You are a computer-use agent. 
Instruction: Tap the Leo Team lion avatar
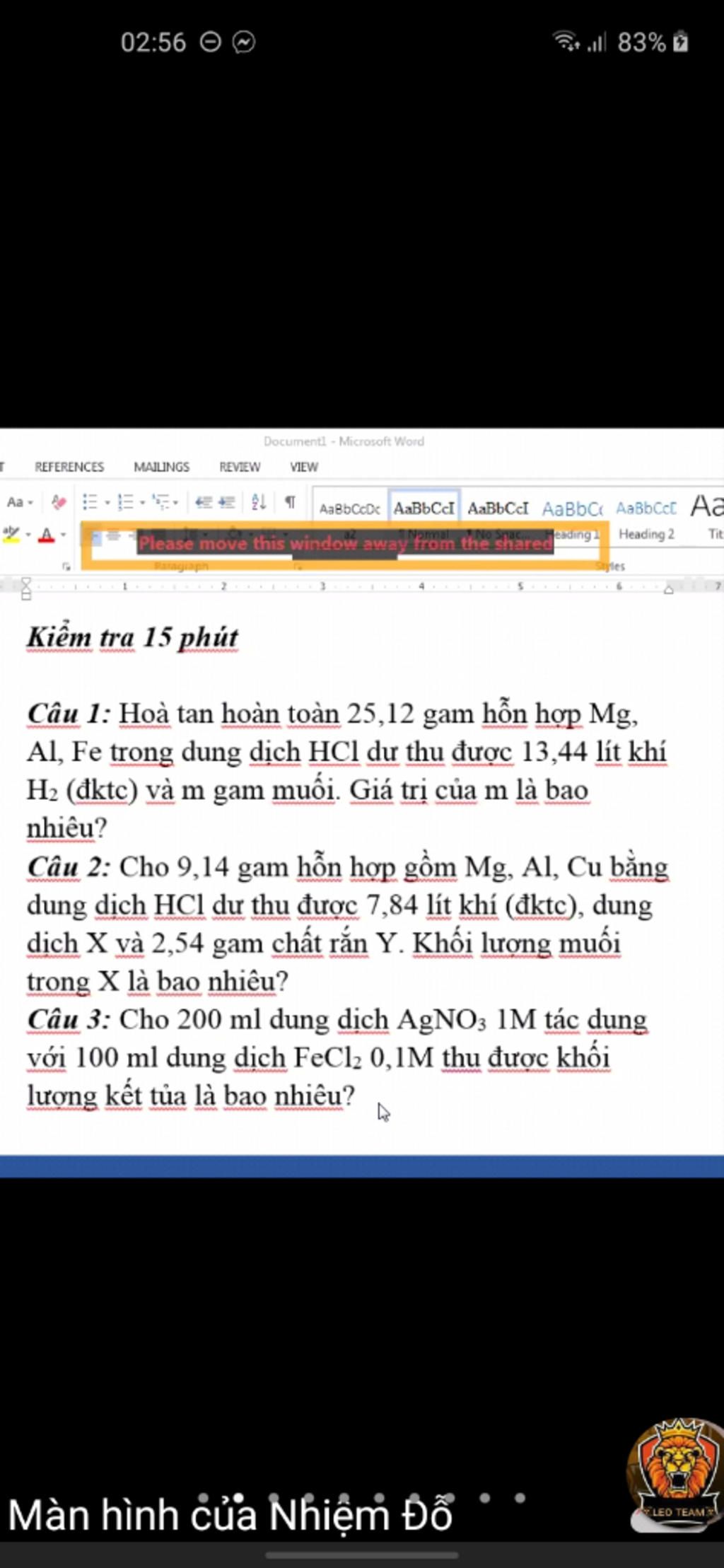click(x=677, y=1474)
